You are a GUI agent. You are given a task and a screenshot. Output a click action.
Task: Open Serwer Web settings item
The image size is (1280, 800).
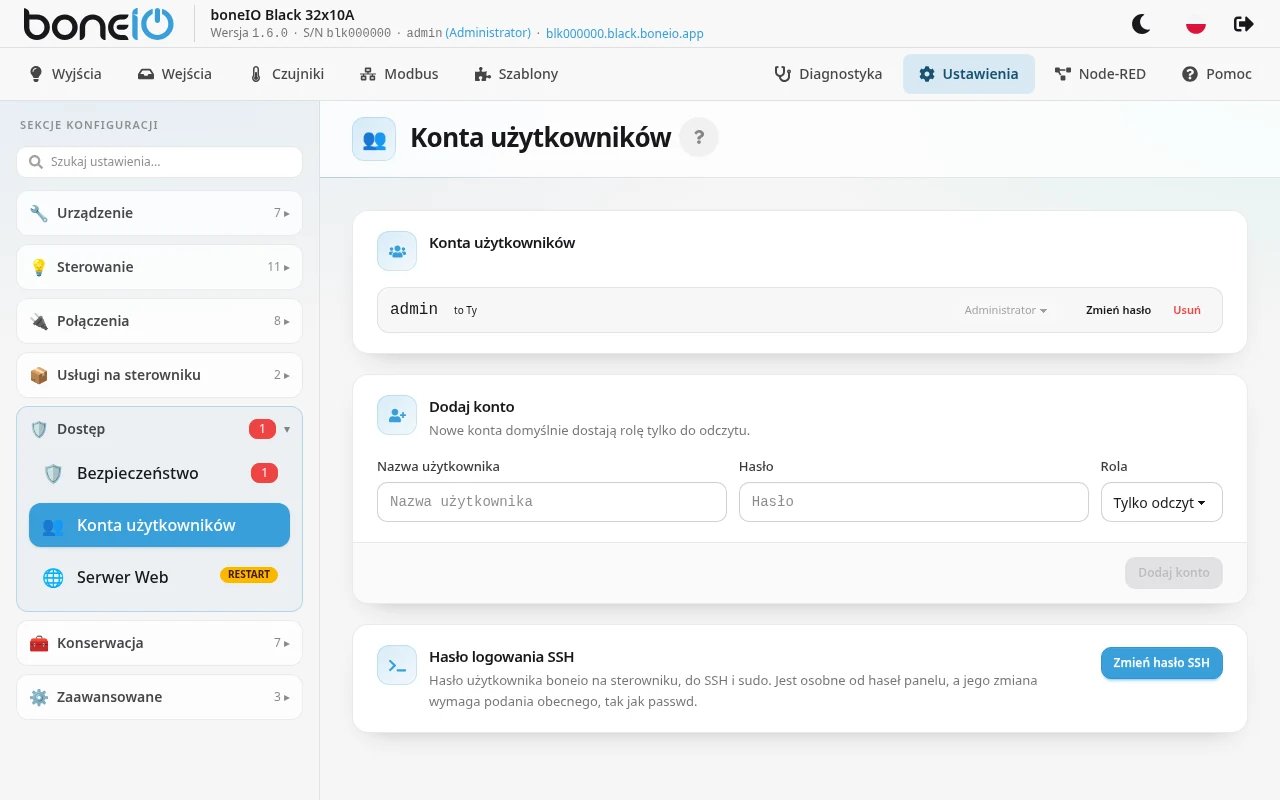click(x=159, y=577)
